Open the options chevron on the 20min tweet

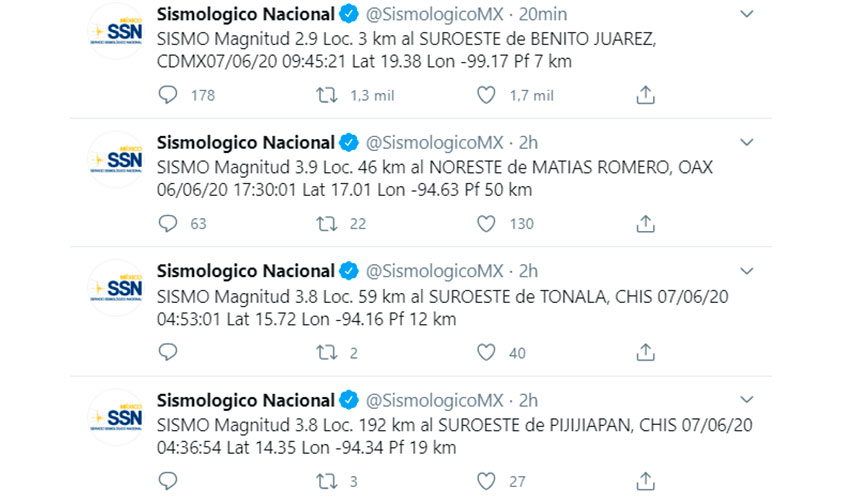click(x=746, y=14)
